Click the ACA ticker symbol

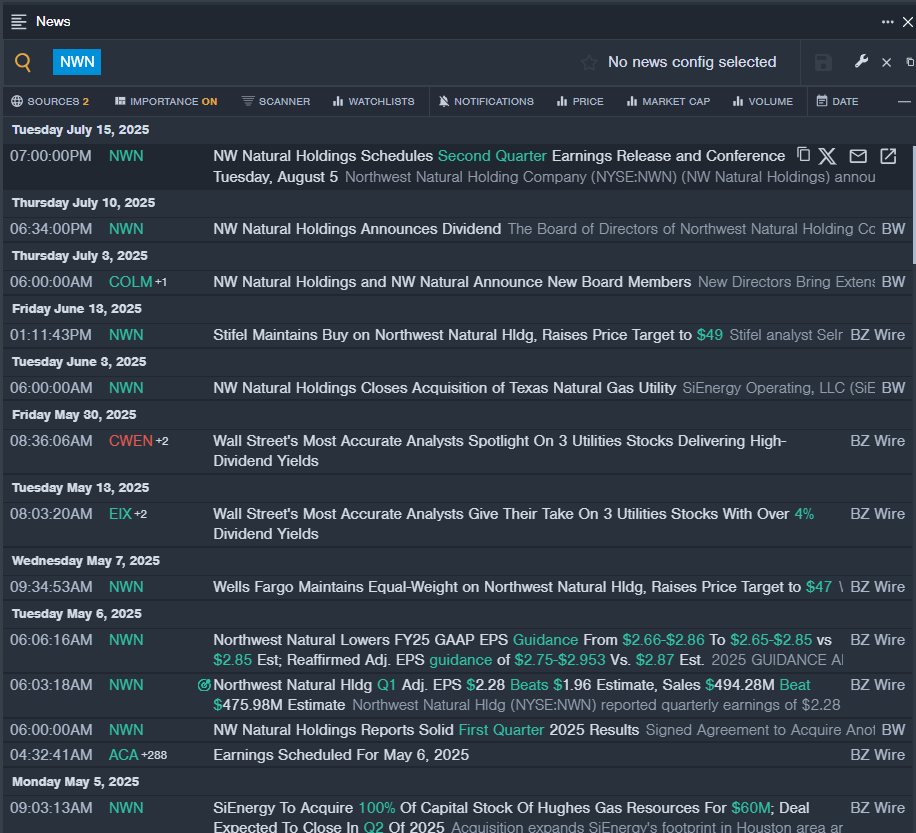[123, 755]
